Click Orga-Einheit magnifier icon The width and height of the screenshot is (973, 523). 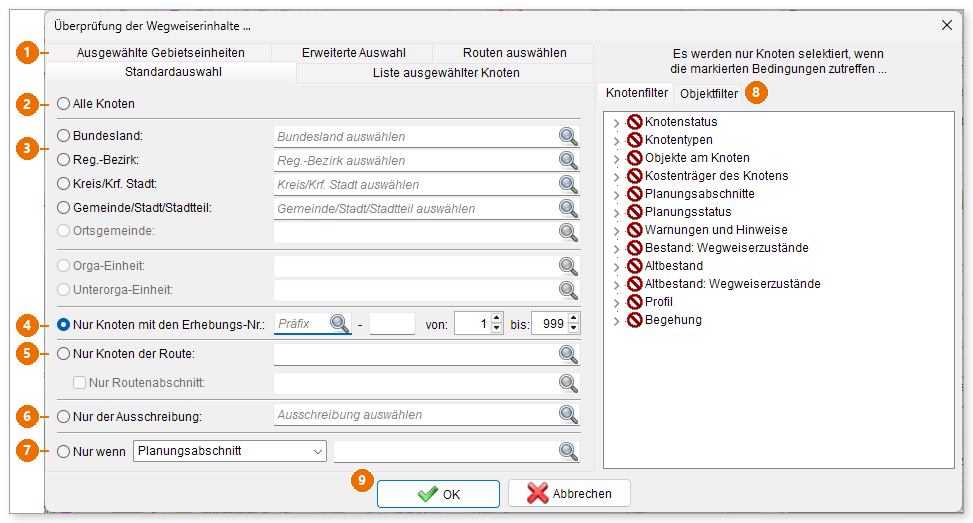click(568, 266)
